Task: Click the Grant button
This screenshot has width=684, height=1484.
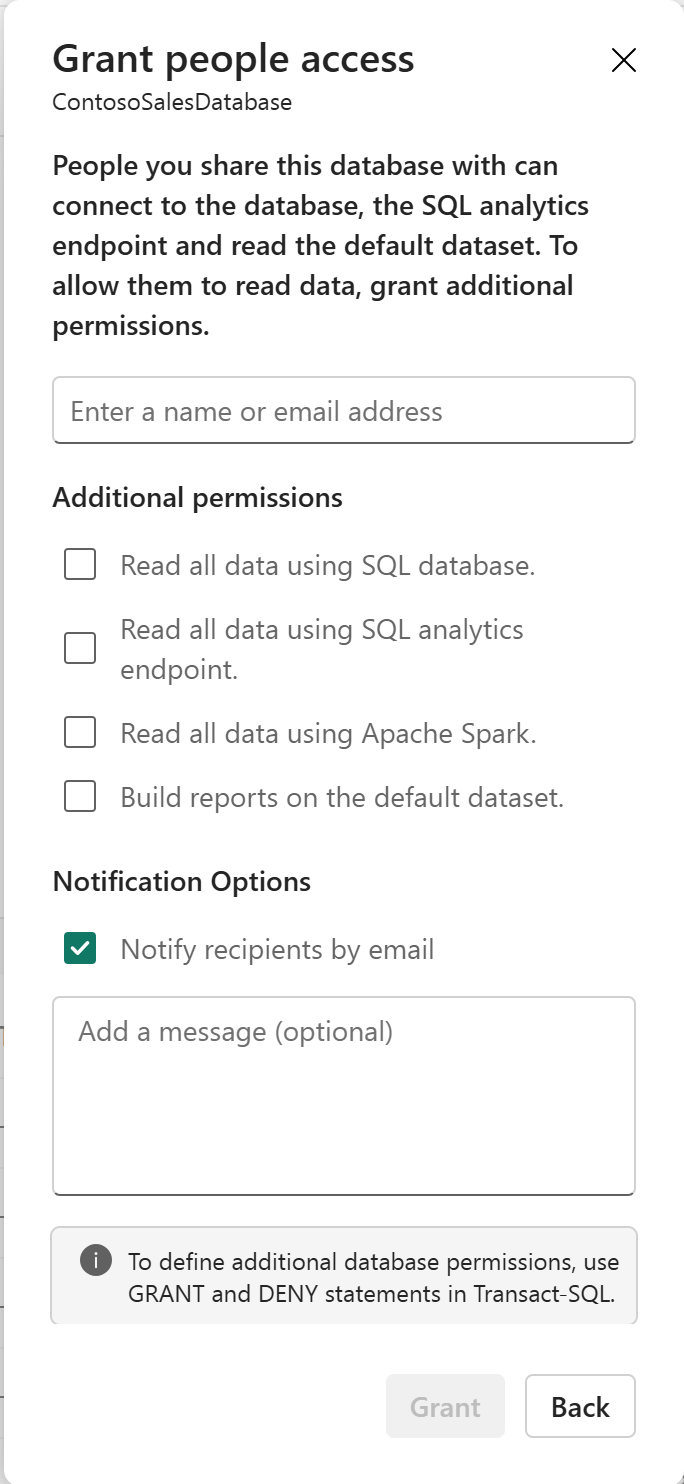Action: click(445, 1406)
